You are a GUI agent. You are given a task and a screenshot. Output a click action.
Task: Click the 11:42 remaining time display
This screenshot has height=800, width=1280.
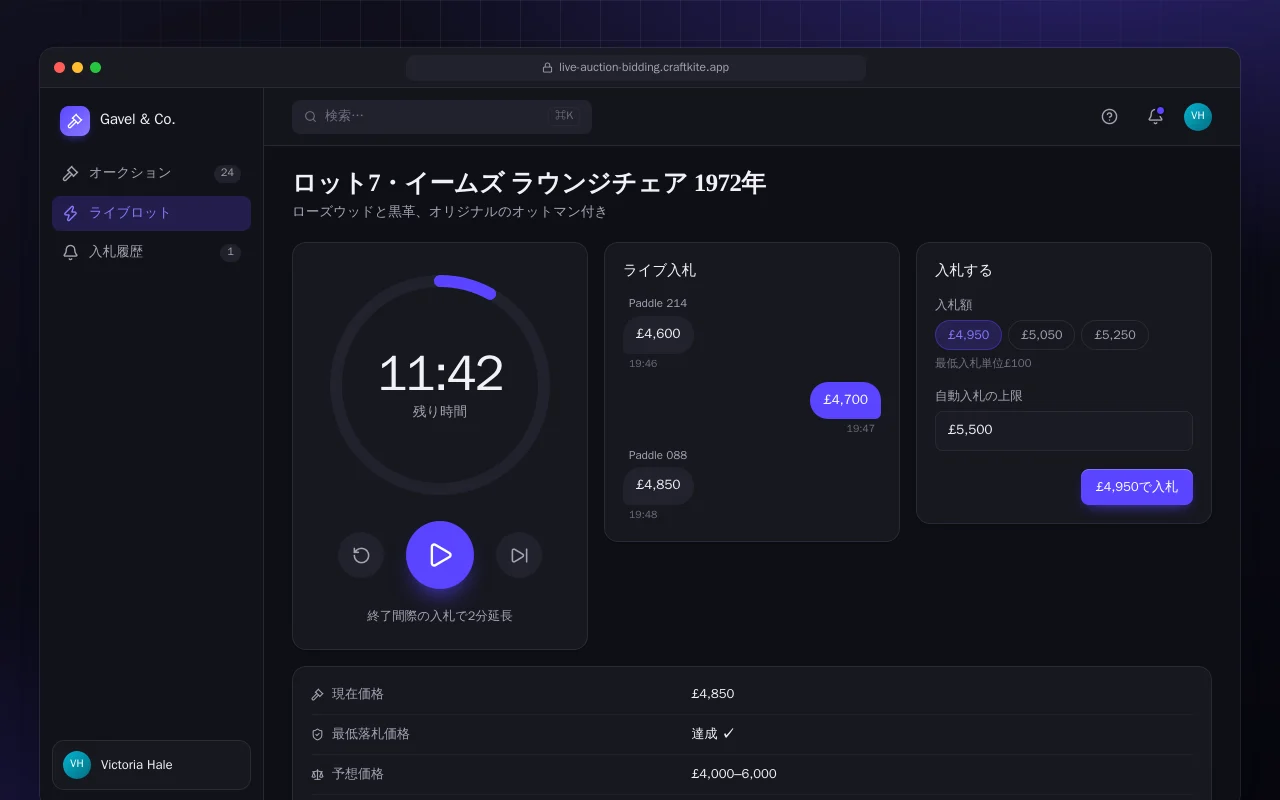tap(440, 373)
